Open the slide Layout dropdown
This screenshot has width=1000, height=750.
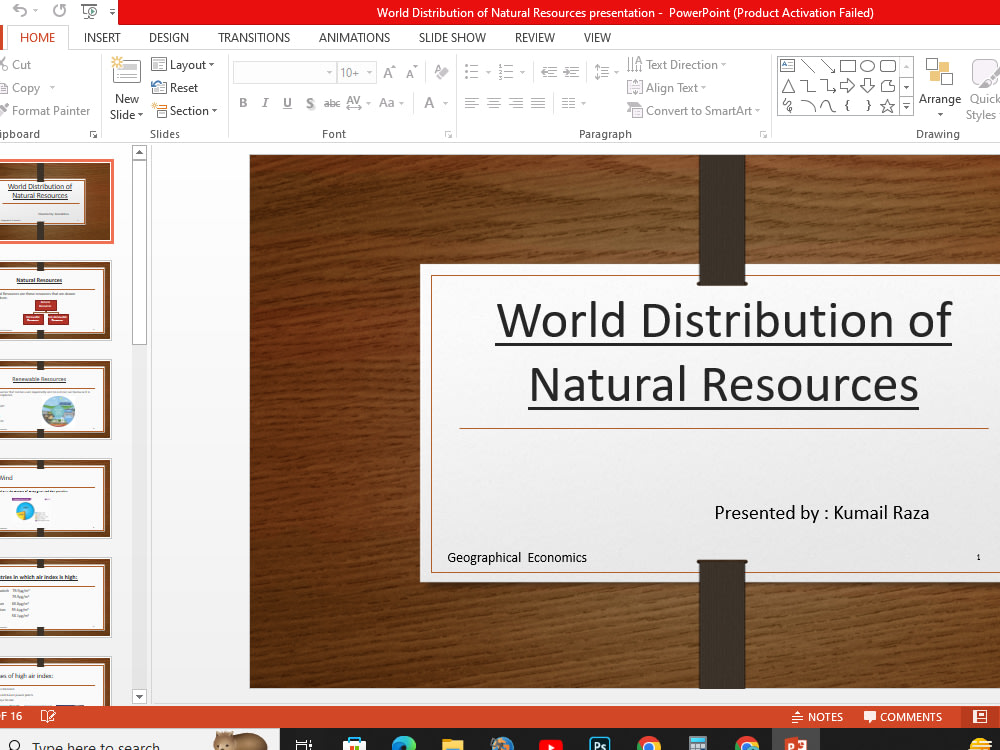click(x=183, y=64)
